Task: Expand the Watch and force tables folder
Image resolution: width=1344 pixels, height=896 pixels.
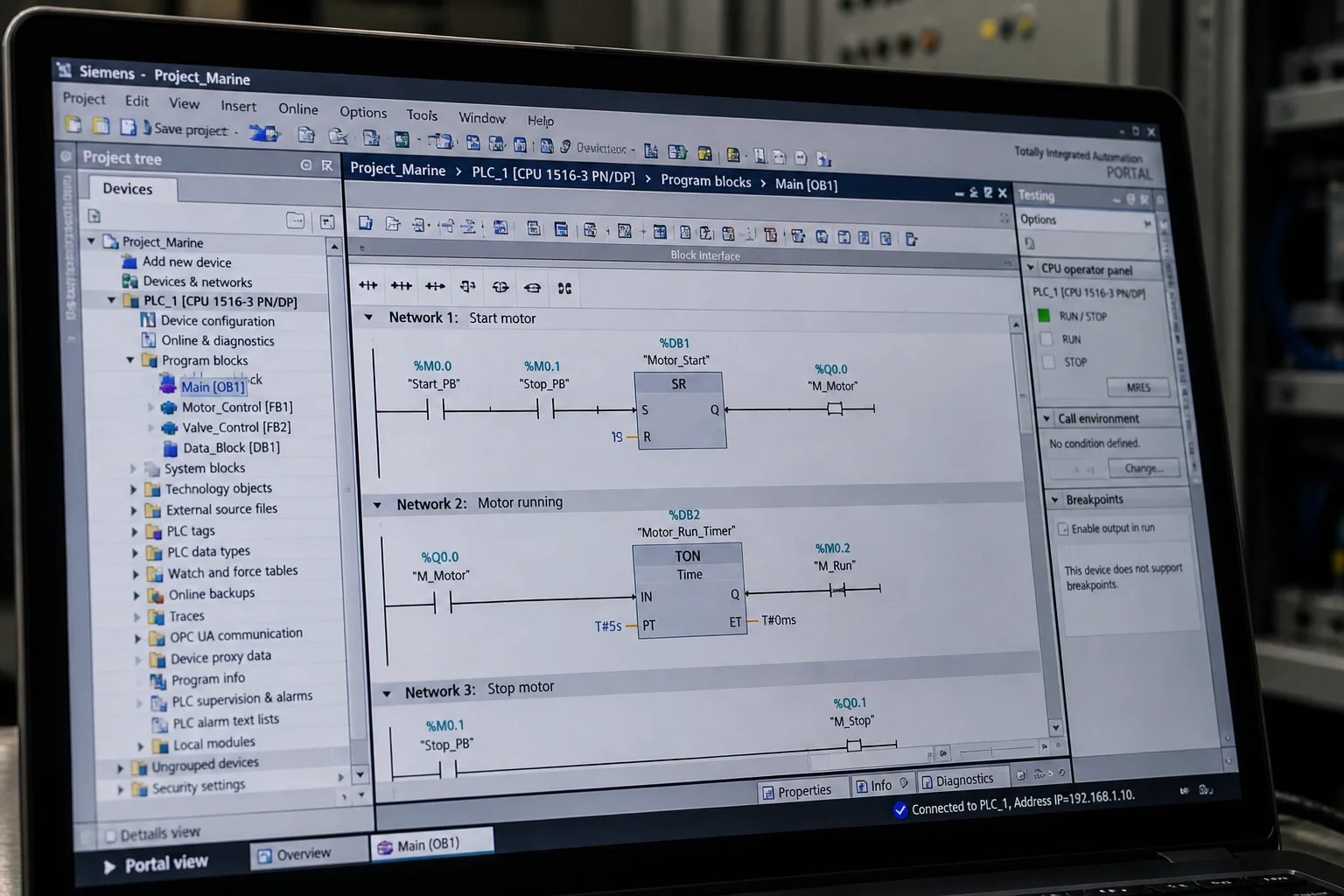Action: pyautogui.click(x=135, y=574)
